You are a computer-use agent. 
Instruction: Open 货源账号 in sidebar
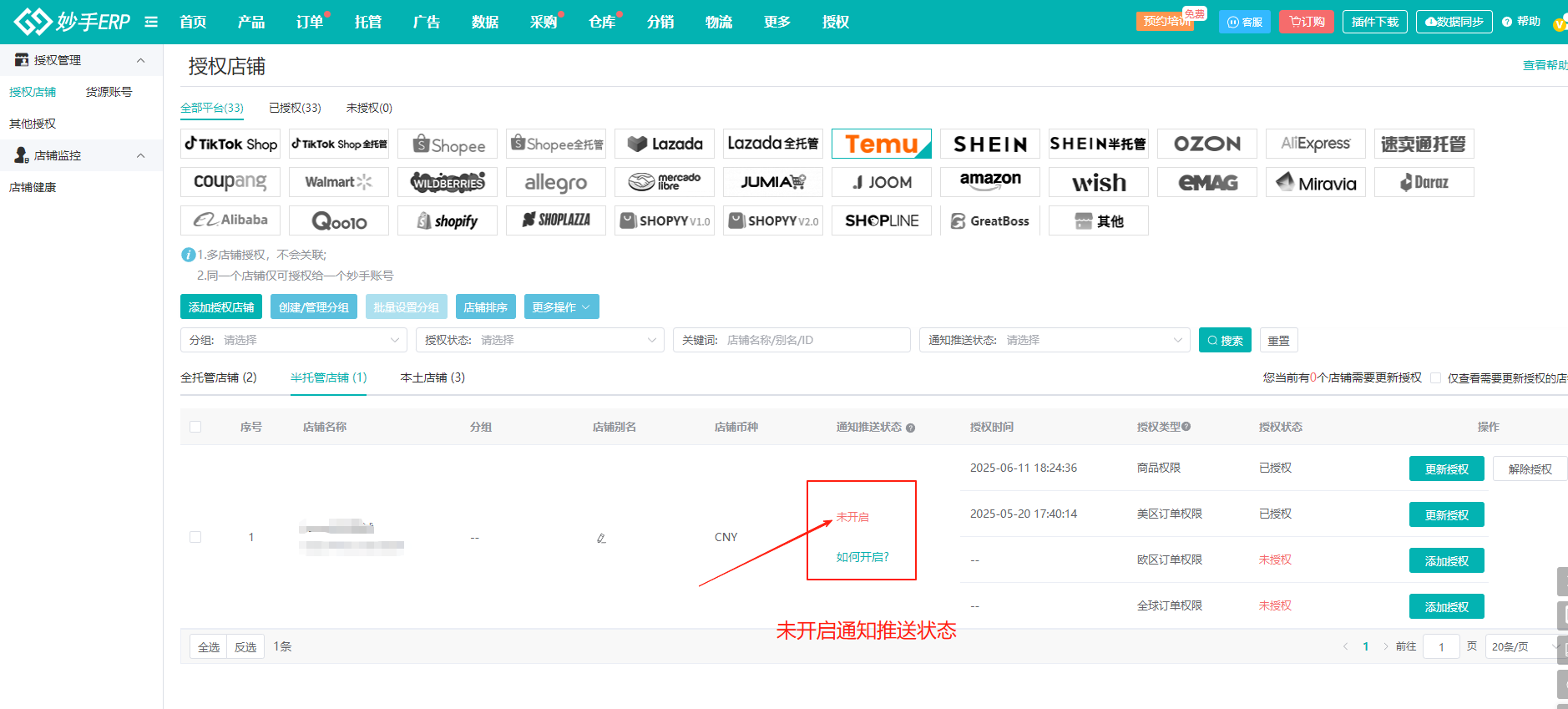tap(109, 92)
